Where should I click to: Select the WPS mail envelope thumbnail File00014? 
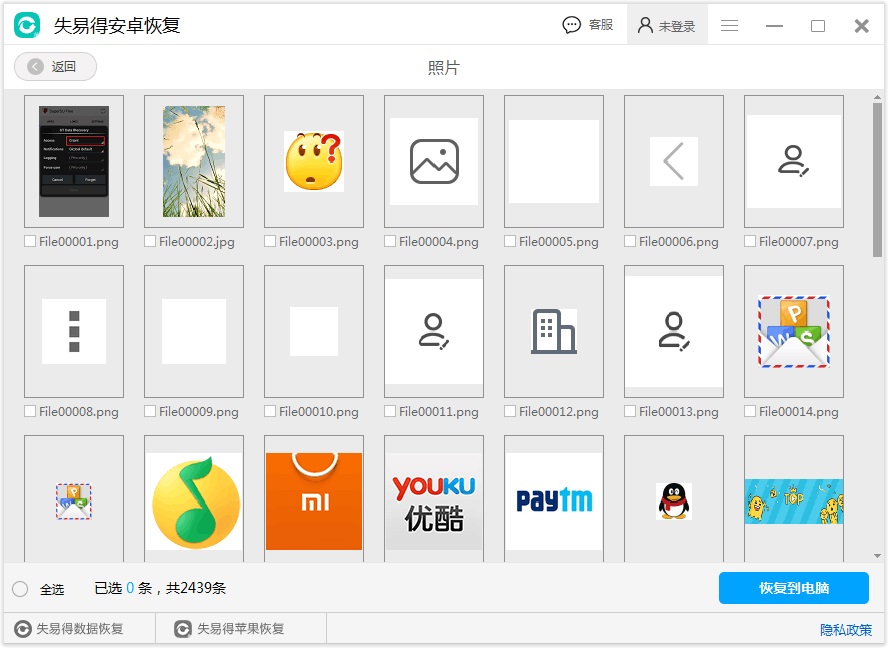(x=795, y=331)
